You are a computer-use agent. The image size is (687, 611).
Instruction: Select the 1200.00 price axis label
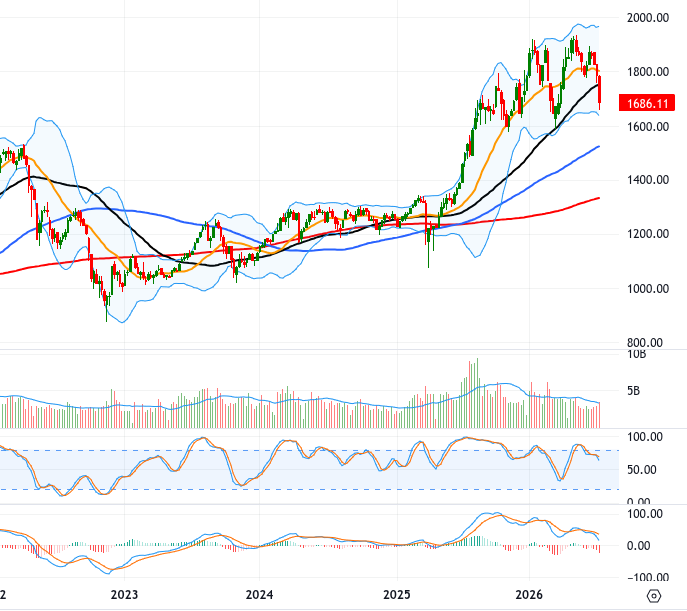click(x=648, y=233)
